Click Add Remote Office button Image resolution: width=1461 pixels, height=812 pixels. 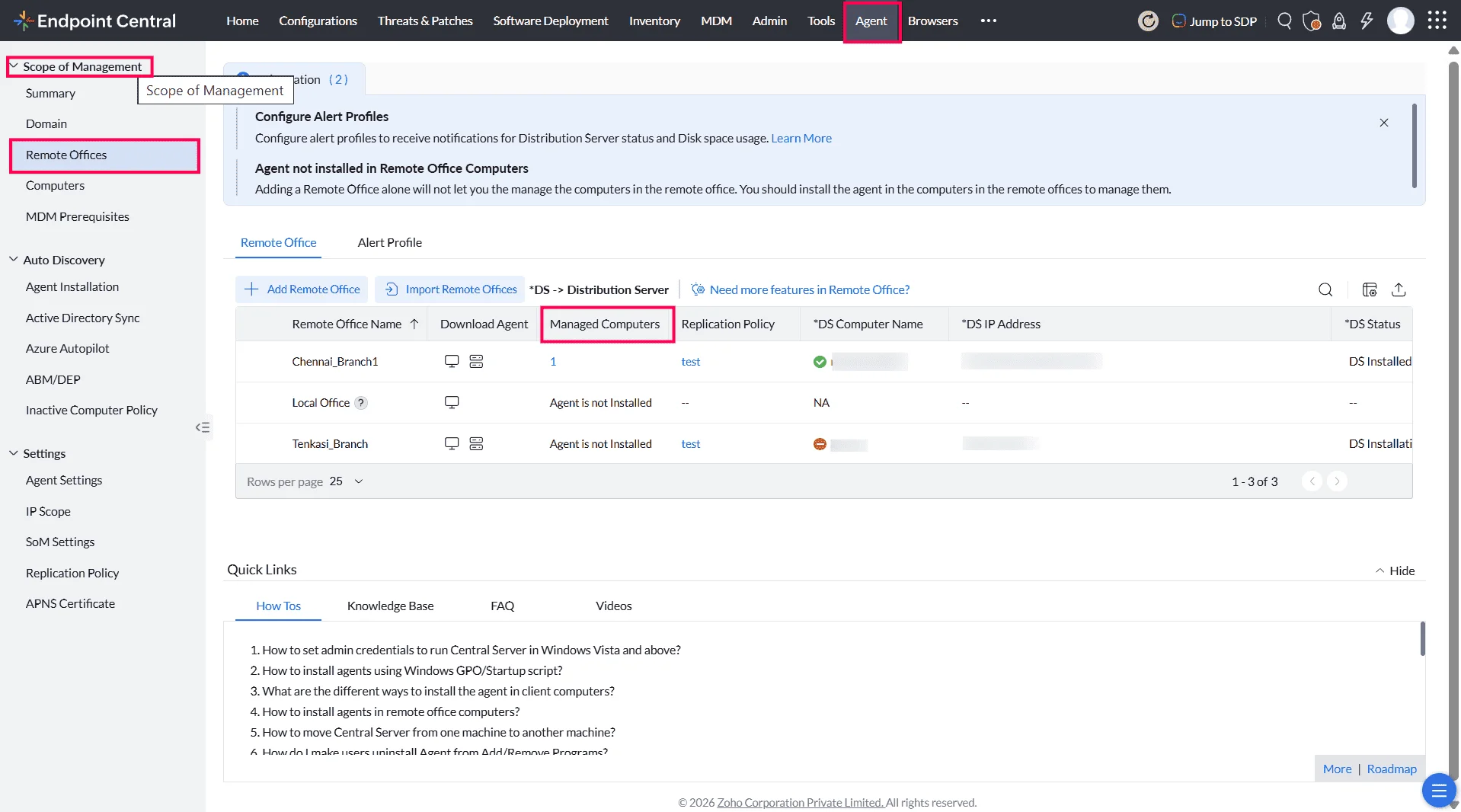[302, 289]
